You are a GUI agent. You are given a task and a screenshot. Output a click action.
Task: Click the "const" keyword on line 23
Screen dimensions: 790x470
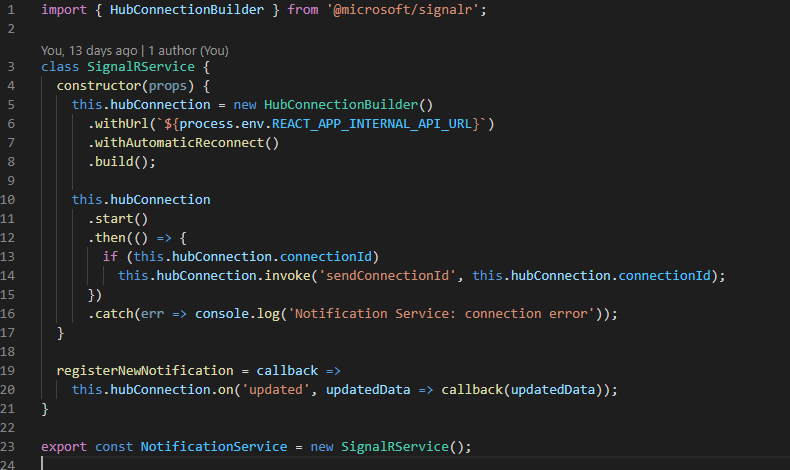pyautogui.click(x=114, y=447)
